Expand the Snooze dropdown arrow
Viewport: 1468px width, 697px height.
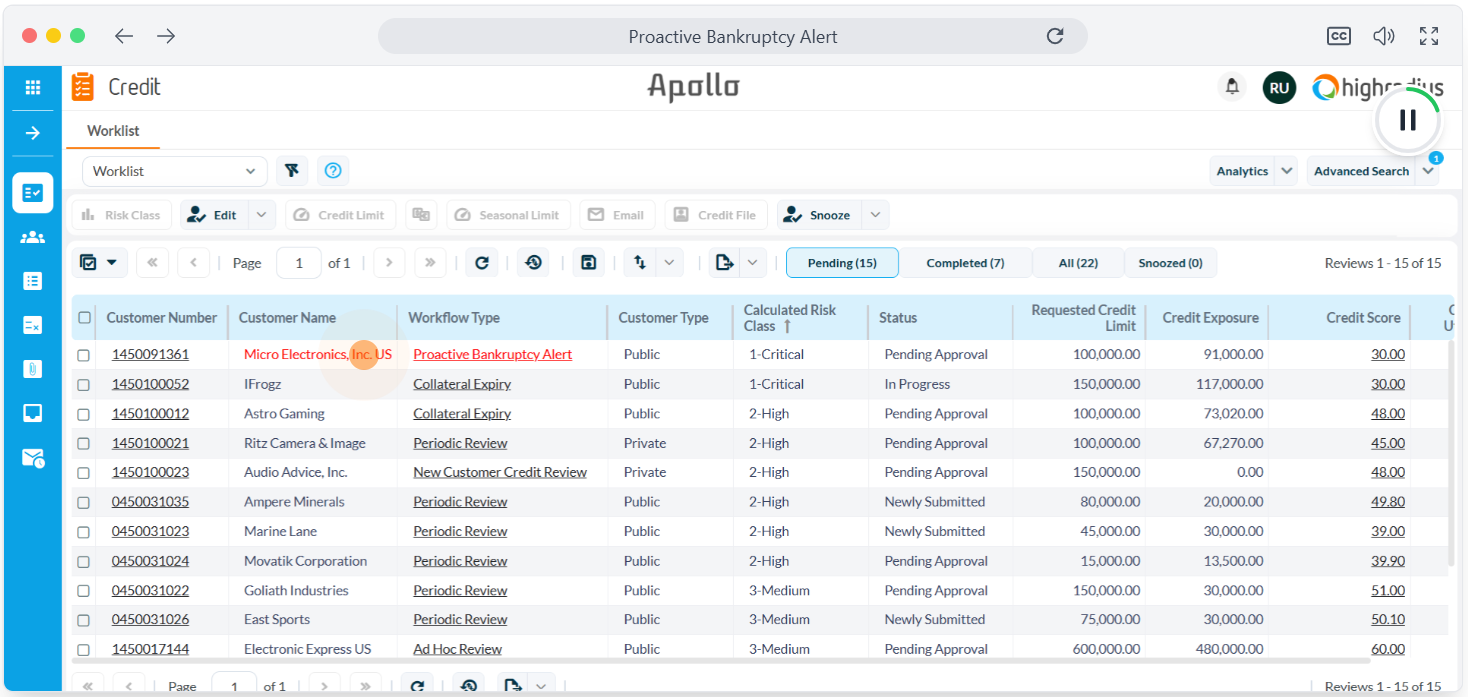coord(875,215)
